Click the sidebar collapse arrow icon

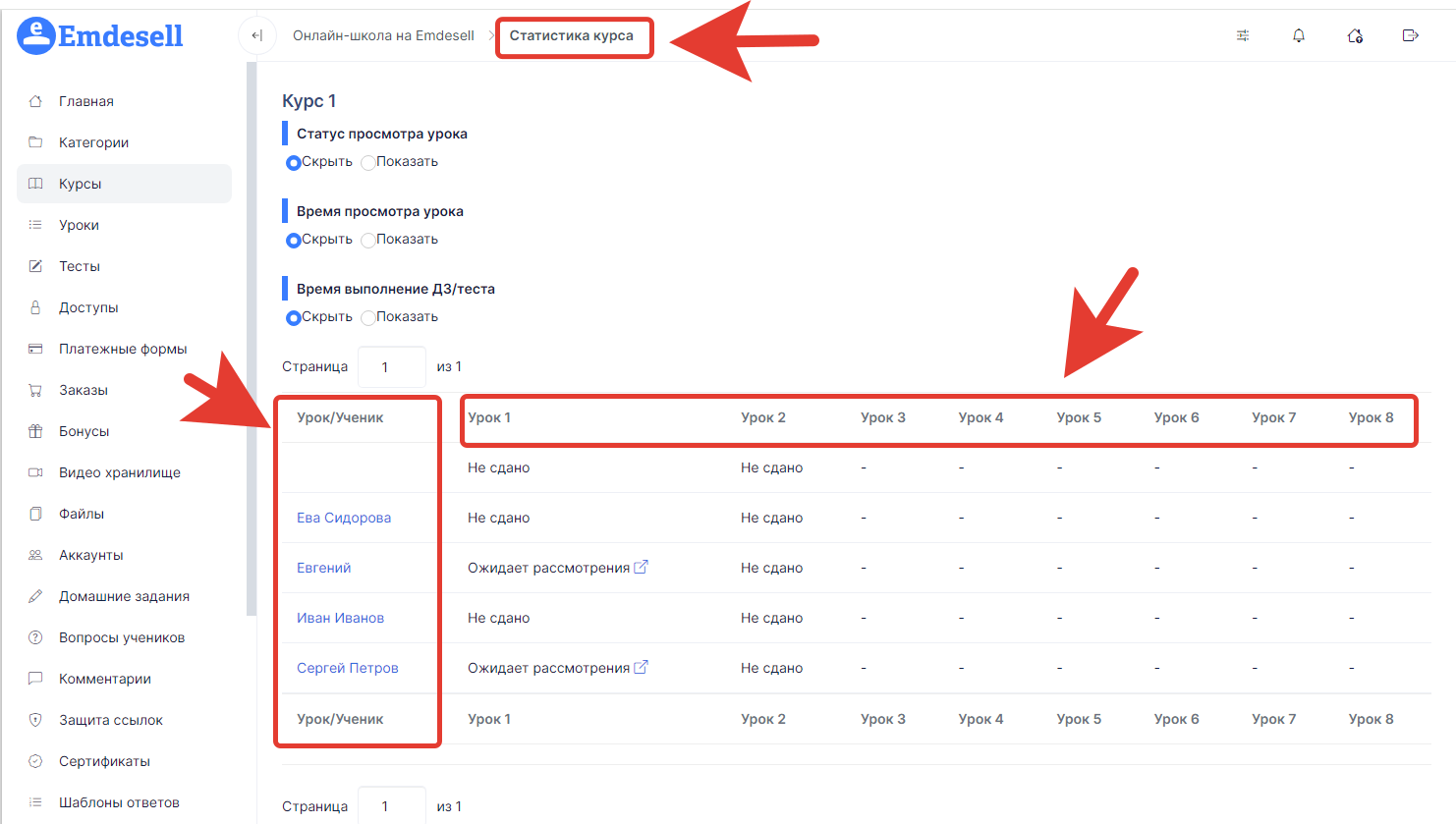pyautogui.click(x=256, y=35)
